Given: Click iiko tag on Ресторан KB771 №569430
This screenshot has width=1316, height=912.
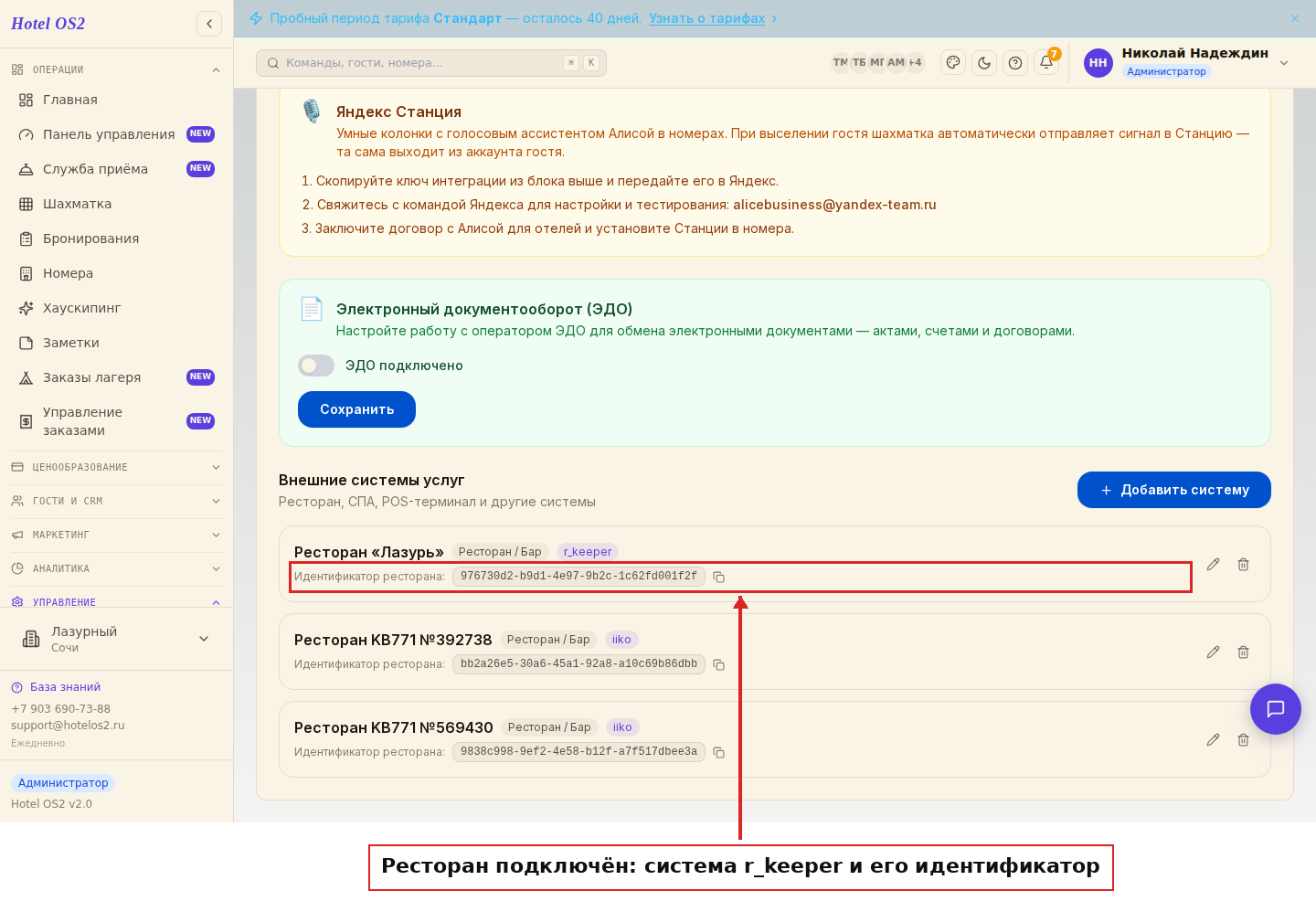Looking at the screenshot, I should click(x=622, y=727).
